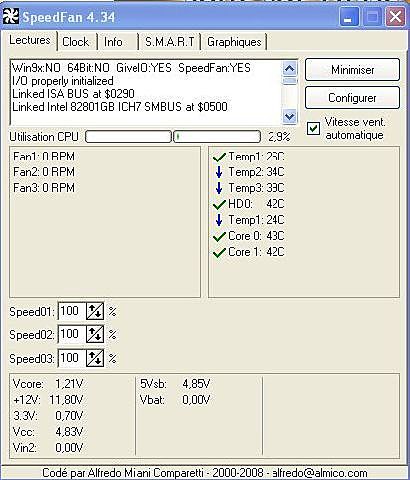Click the Speed01 percentage field
Screen dimensions: 410x480
(72, 311)
